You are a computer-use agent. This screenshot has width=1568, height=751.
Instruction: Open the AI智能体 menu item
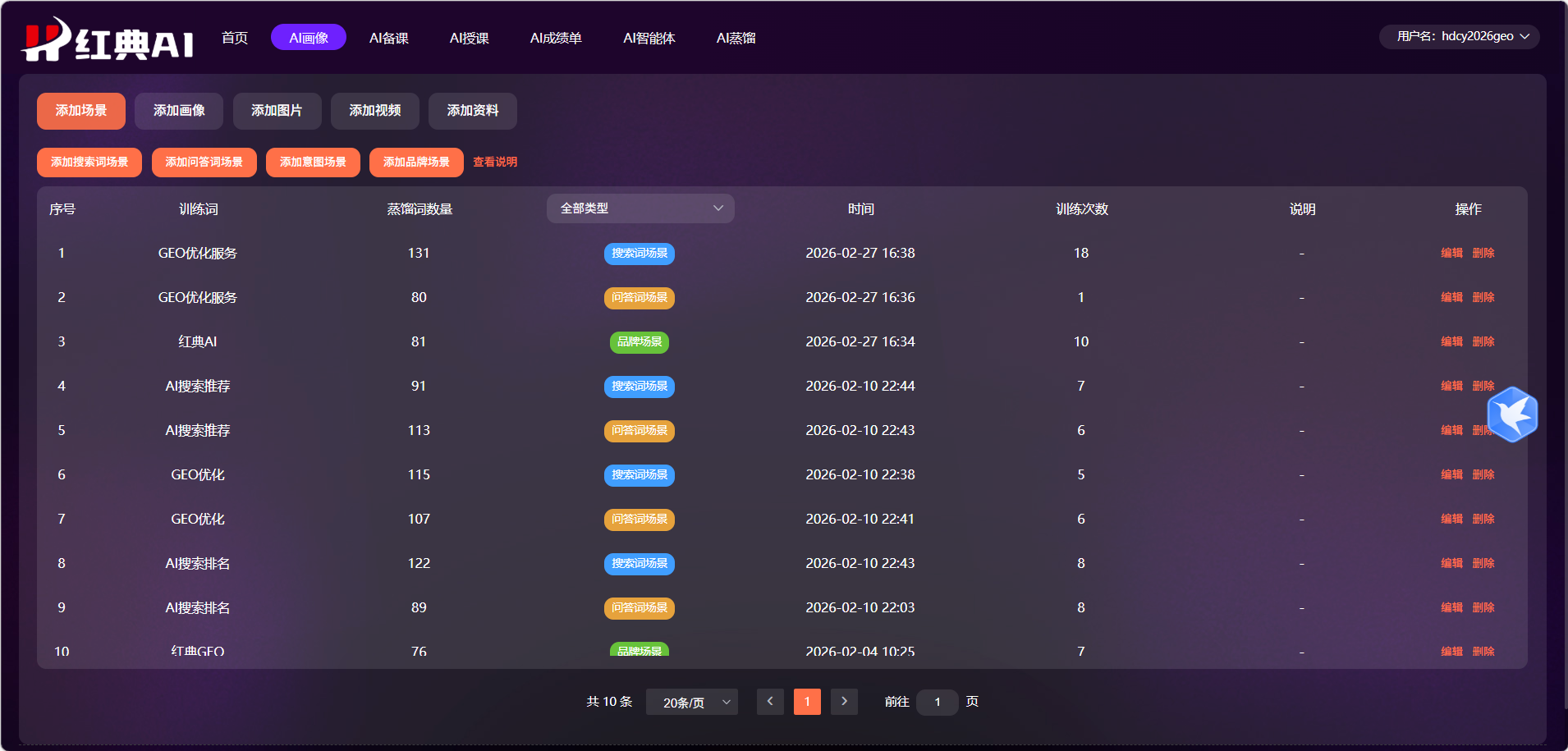(x=649, y=38)
